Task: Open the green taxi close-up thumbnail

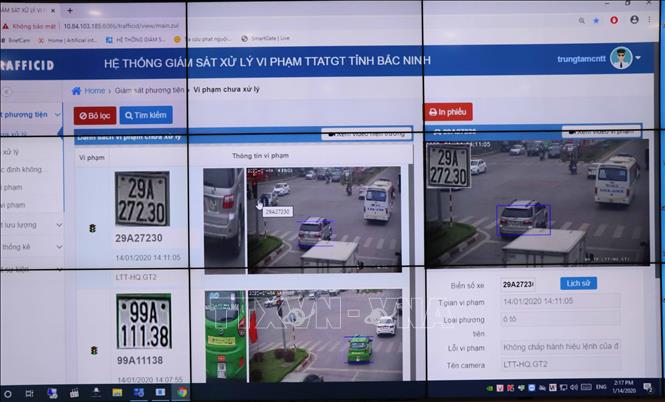Action: pos(225,335)
